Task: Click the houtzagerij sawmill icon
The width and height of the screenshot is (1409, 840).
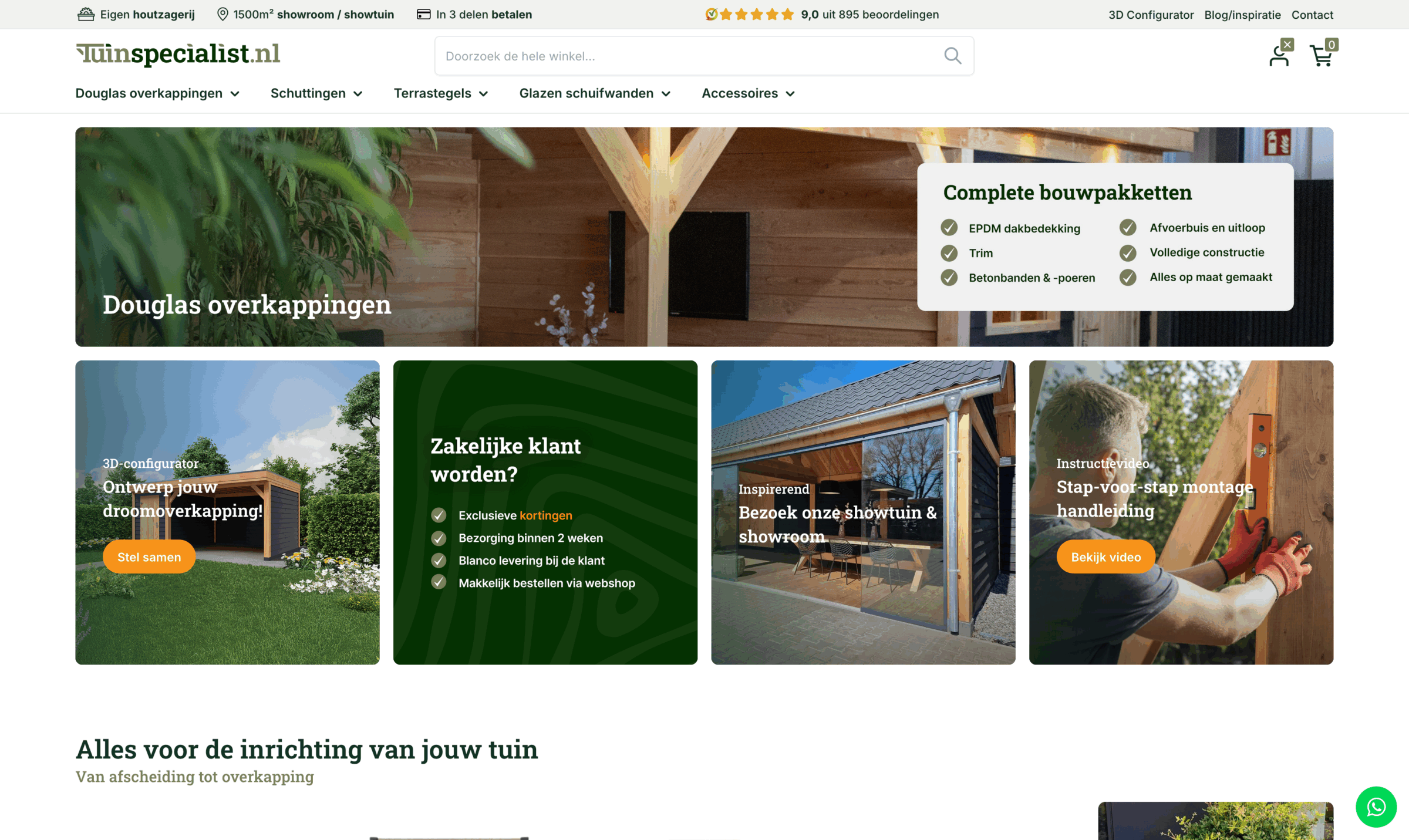Action: click(86, 14)
